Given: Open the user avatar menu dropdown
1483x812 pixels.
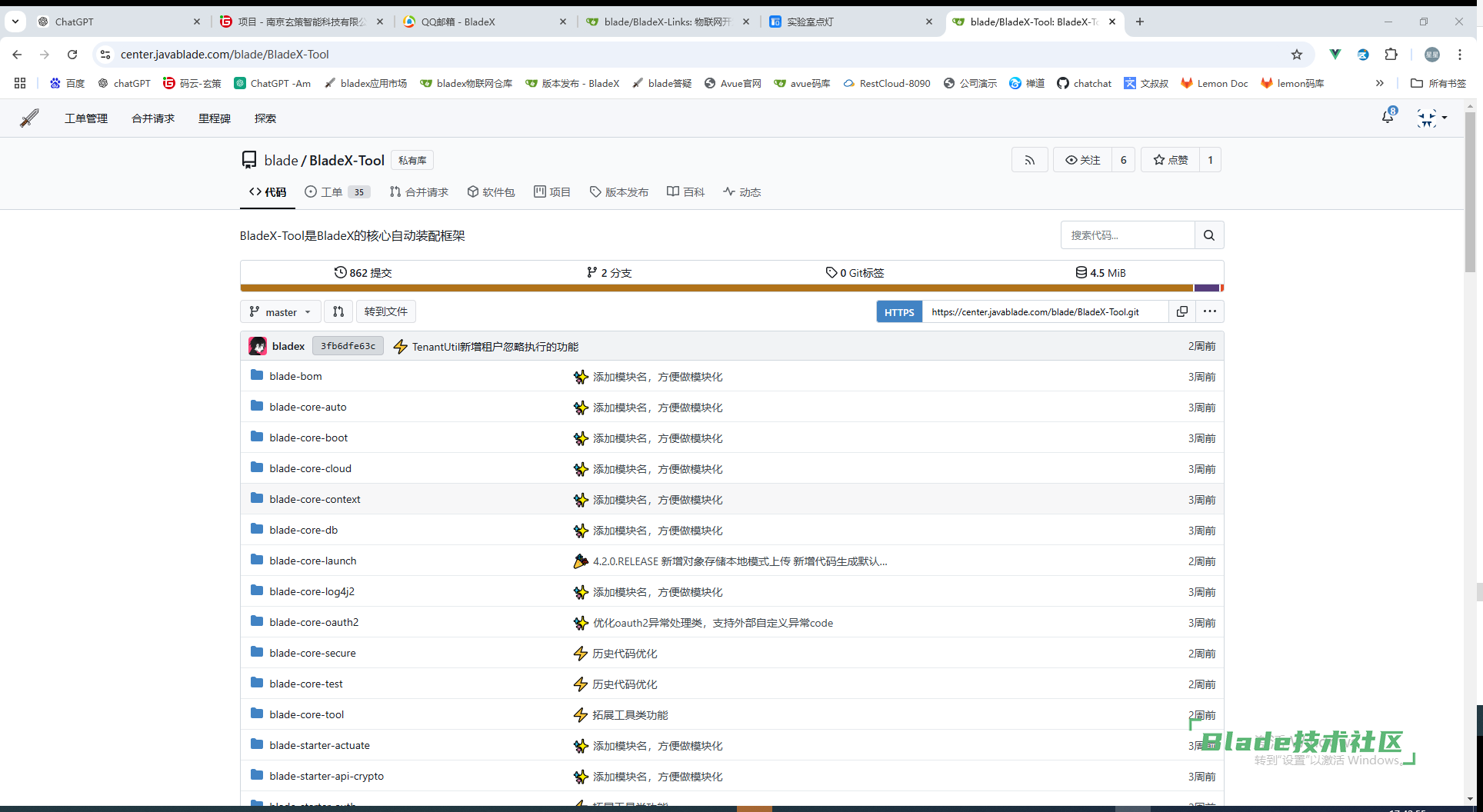Looking at the screenshot, I should tap(1432, 118).
